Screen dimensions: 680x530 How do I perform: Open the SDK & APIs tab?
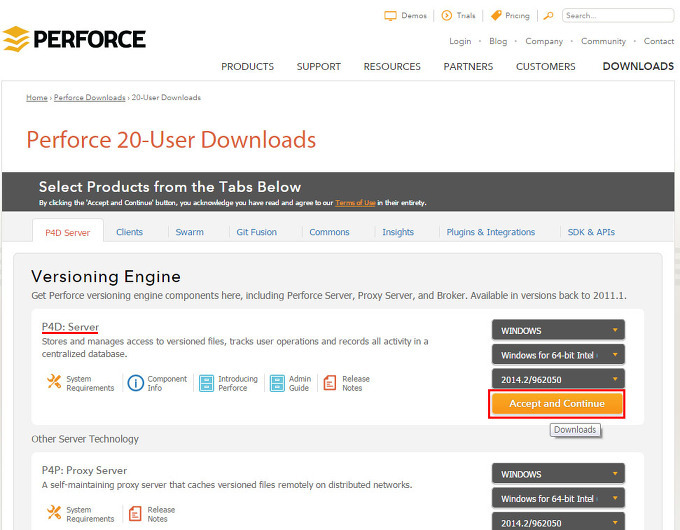(x=591, y=232)
